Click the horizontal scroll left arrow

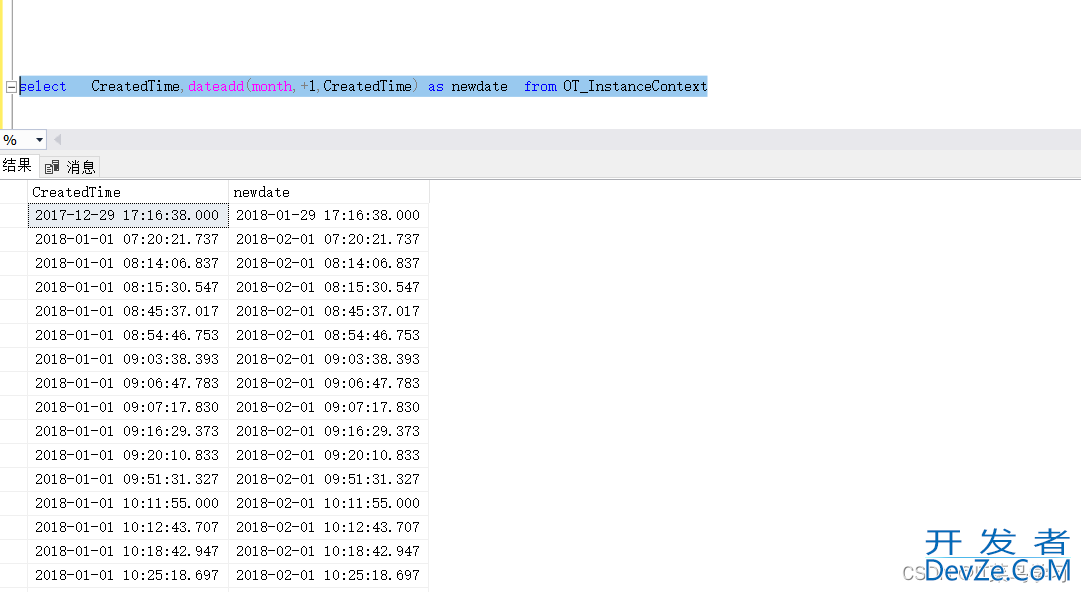click(x=58, y=140)
